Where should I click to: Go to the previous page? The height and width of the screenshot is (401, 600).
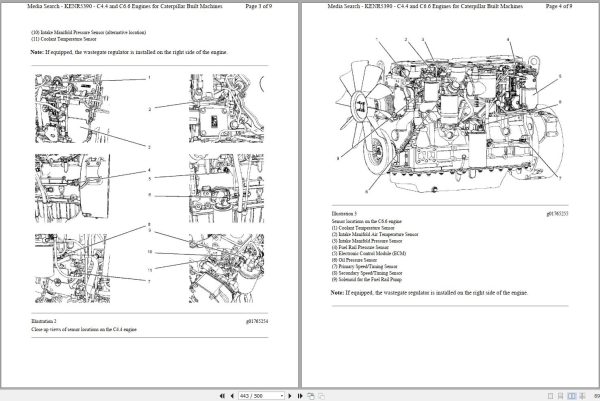[x=232, y=396]
